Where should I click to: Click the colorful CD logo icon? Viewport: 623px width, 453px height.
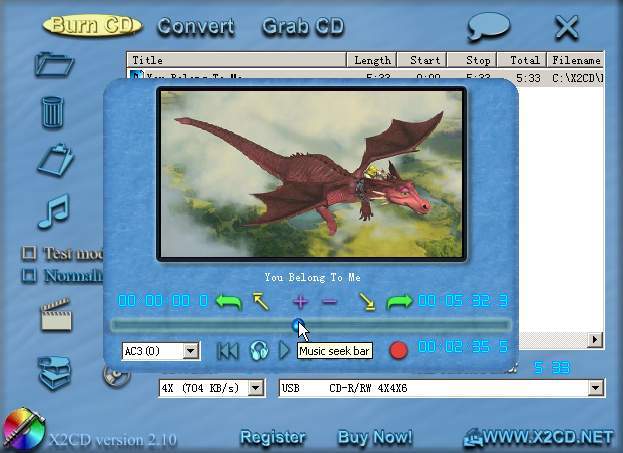[24, 430]
